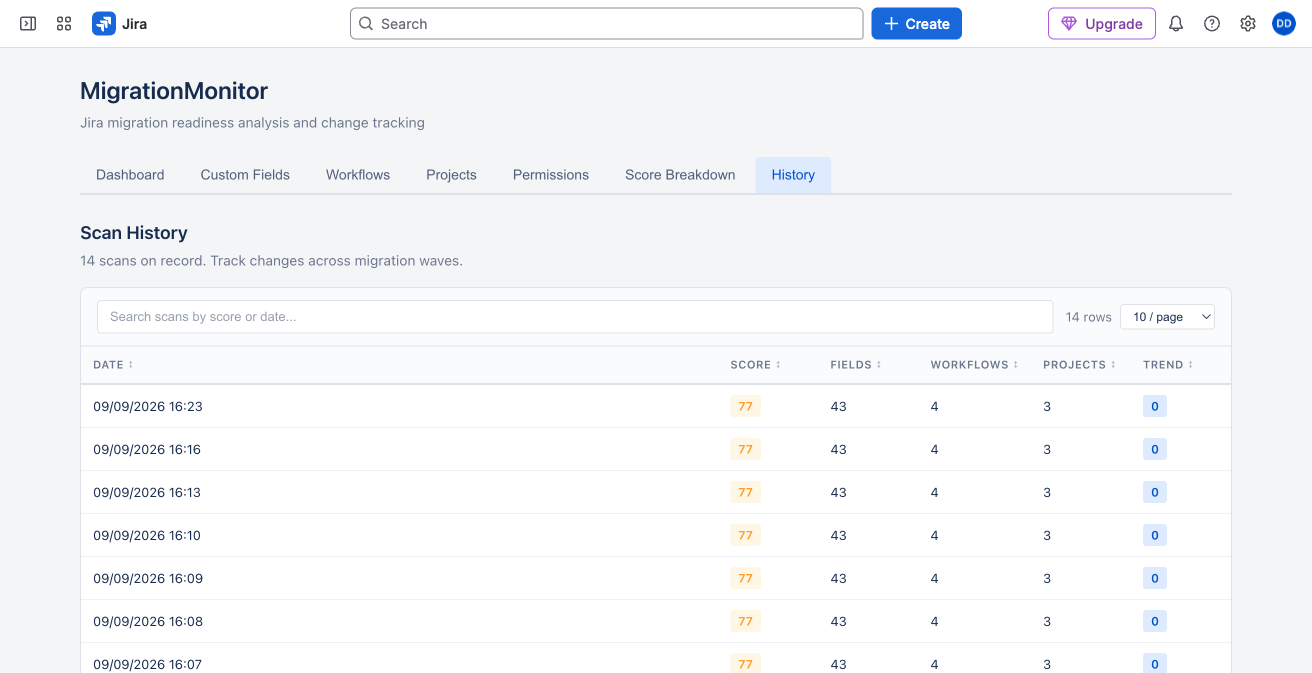Select scan date 09/09/2026 16:09
Image resolution: width=1312 pixels, height=673 pixels.
coord(148,579)
